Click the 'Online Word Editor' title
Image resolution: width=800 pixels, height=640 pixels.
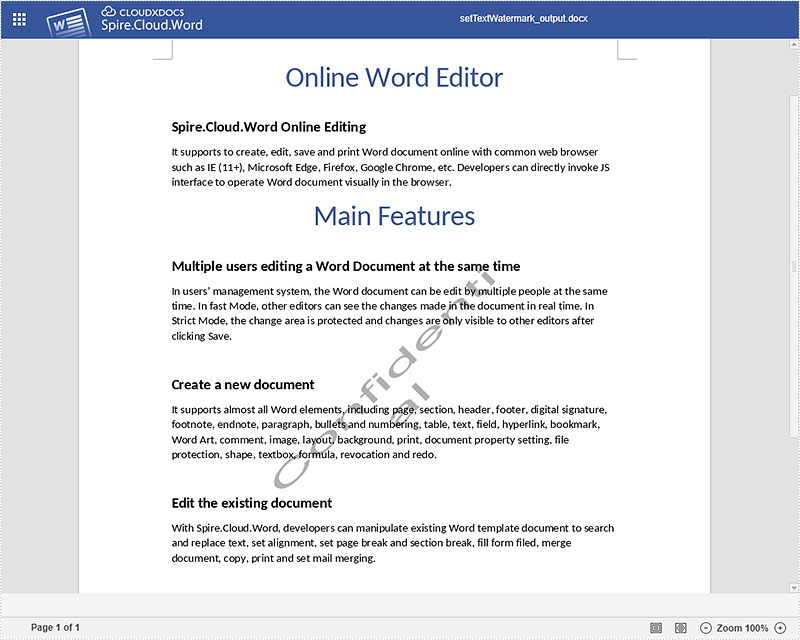[394, 78]
